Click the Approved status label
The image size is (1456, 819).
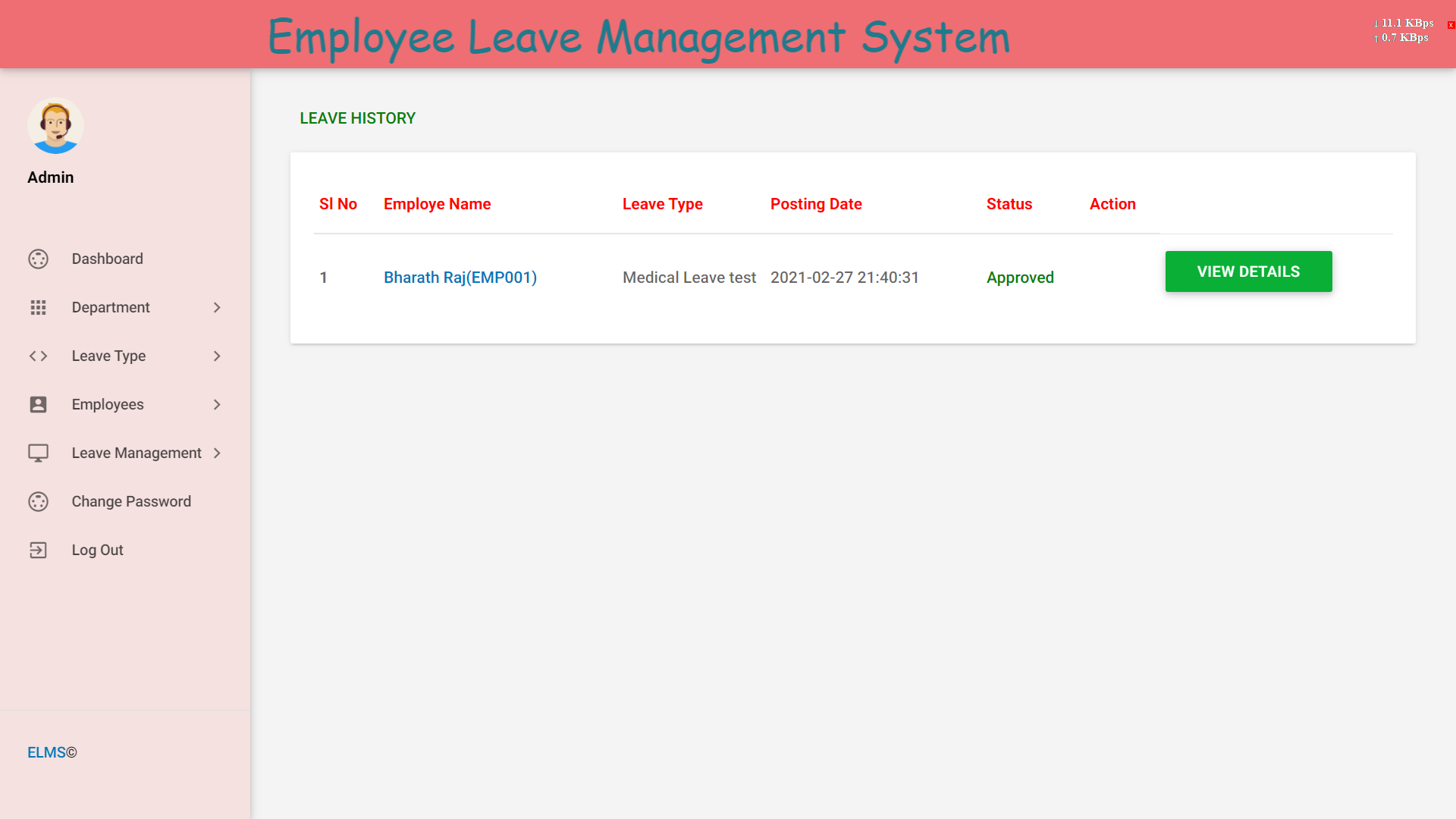click(1020, 277)
